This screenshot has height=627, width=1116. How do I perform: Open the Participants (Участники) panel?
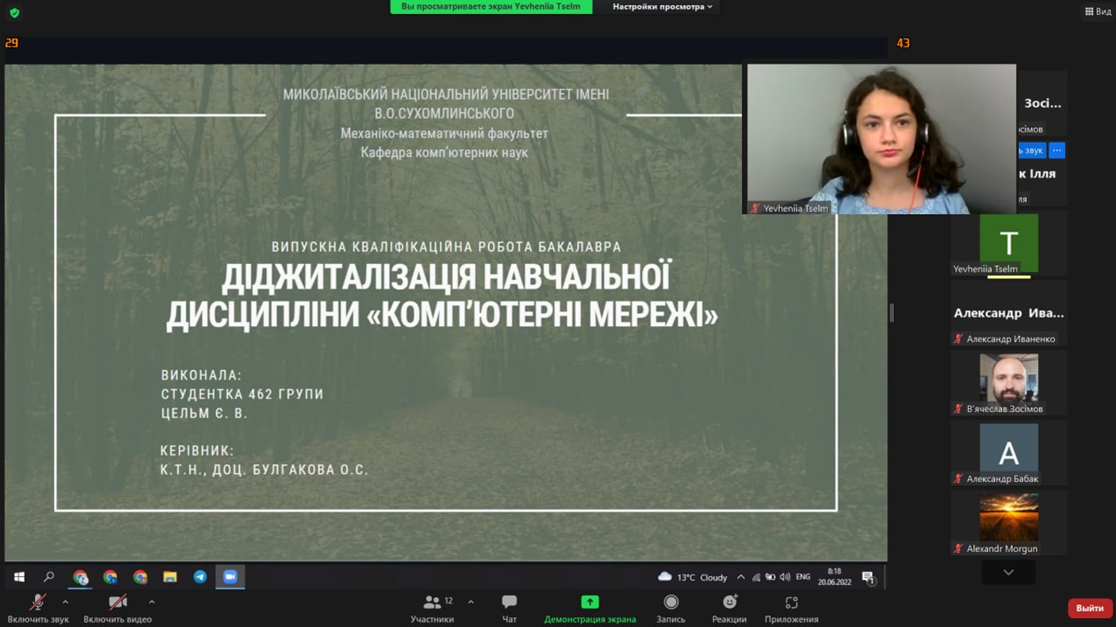(432, 603)
